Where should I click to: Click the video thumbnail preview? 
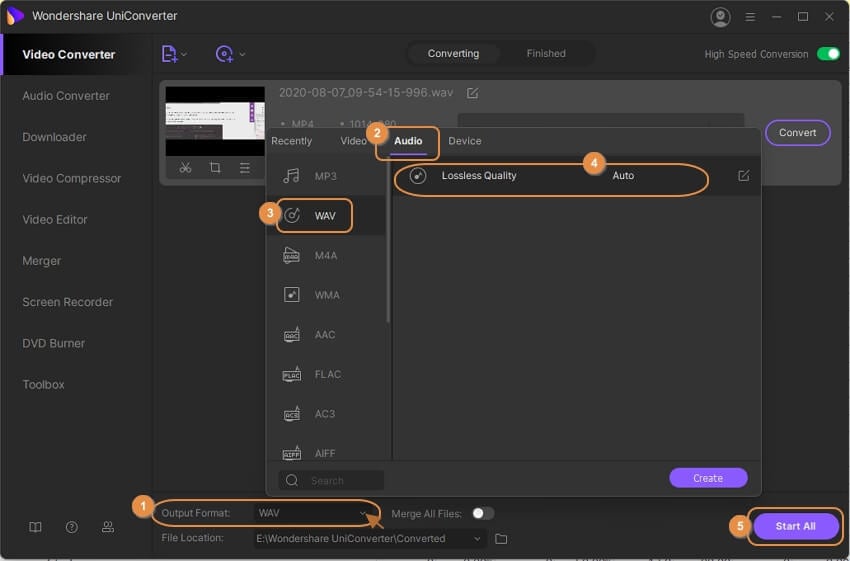pos(215,121)
